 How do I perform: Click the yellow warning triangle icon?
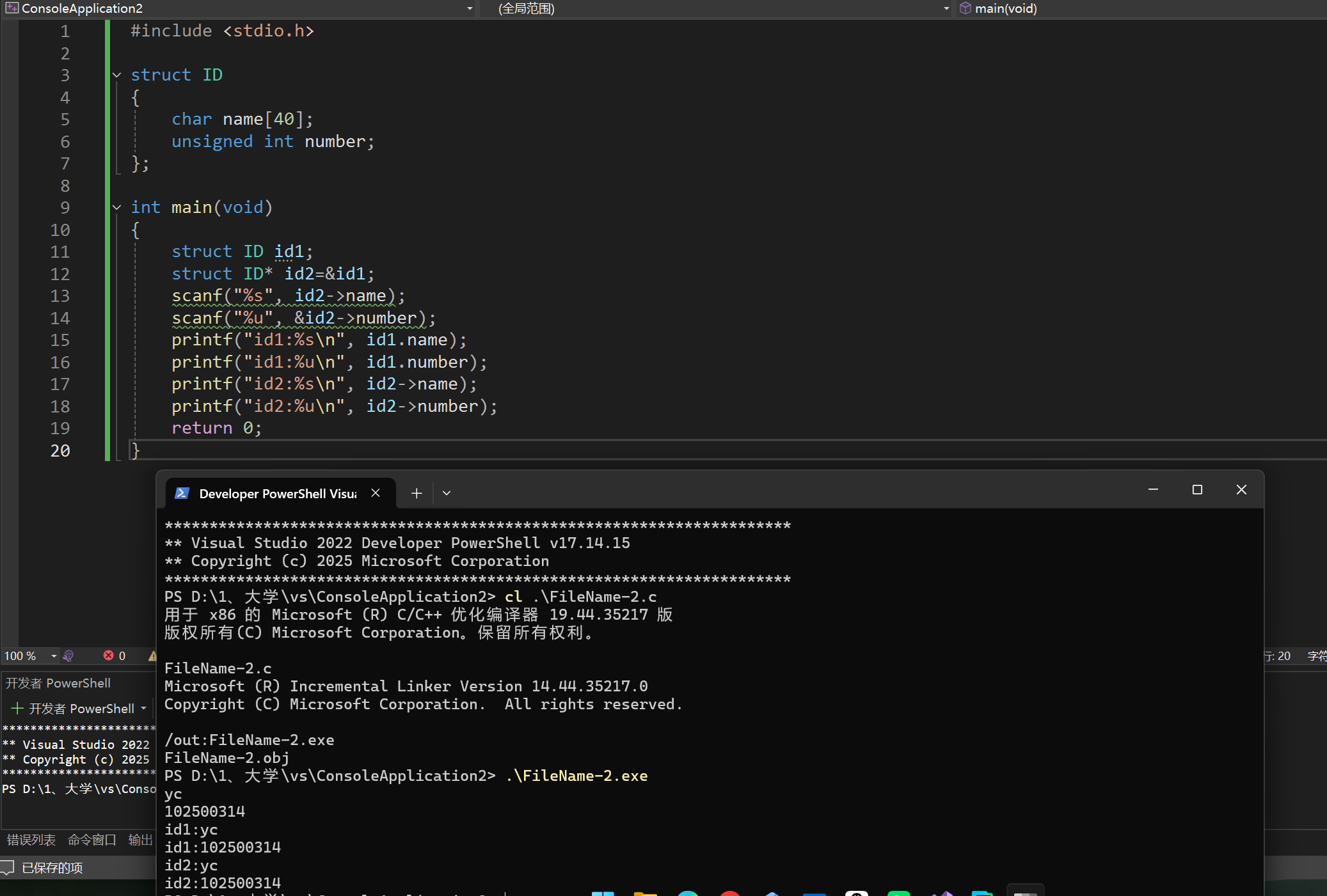pos(152,656)
